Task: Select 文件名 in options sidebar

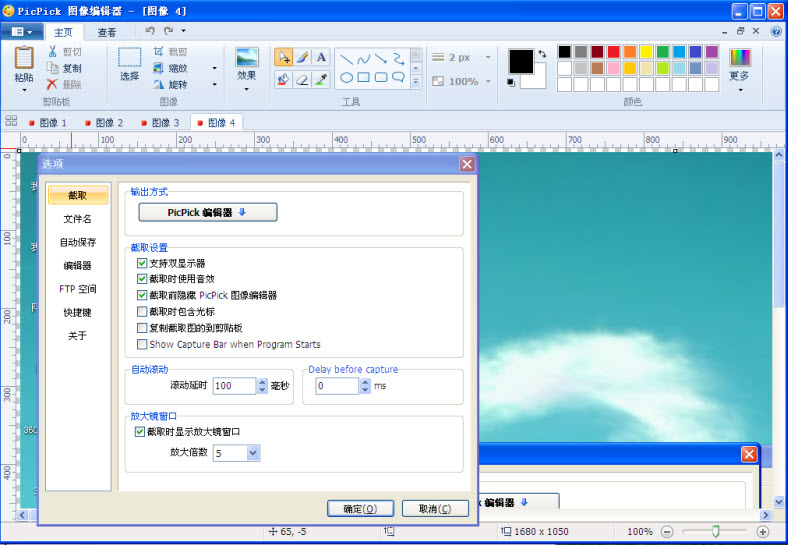Action: (x=78, y=219)
